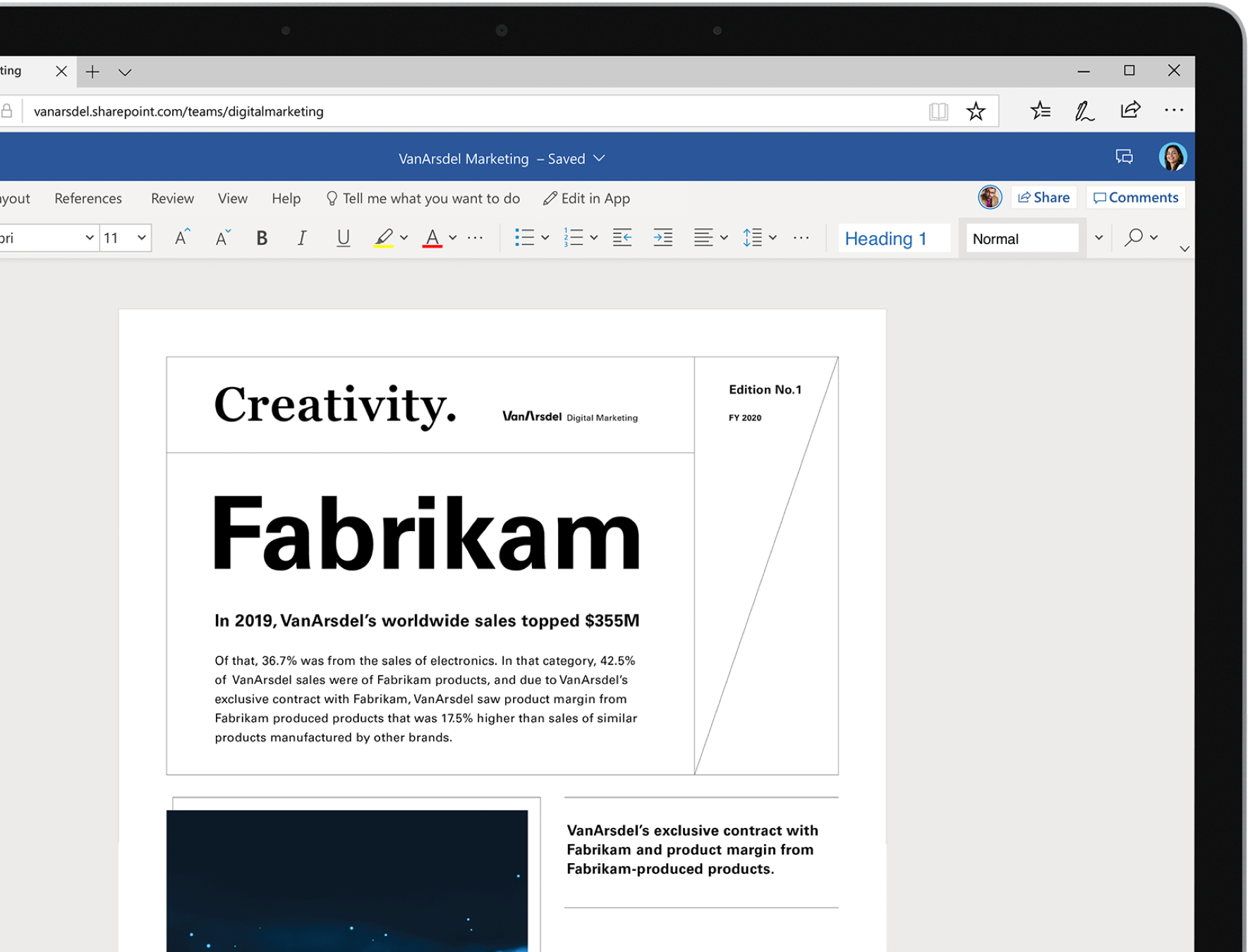The width and height of the screenshot is (1248, 952).
Task: Select the Grow Font icon
Action: click(181, 237)
